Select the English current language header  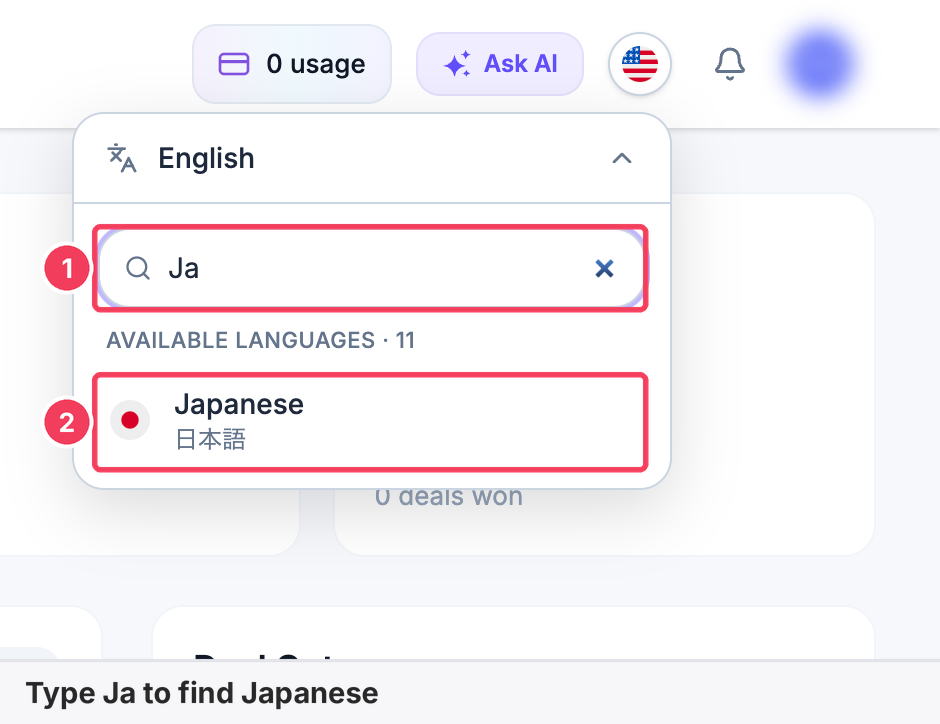[x=372, y=158]
